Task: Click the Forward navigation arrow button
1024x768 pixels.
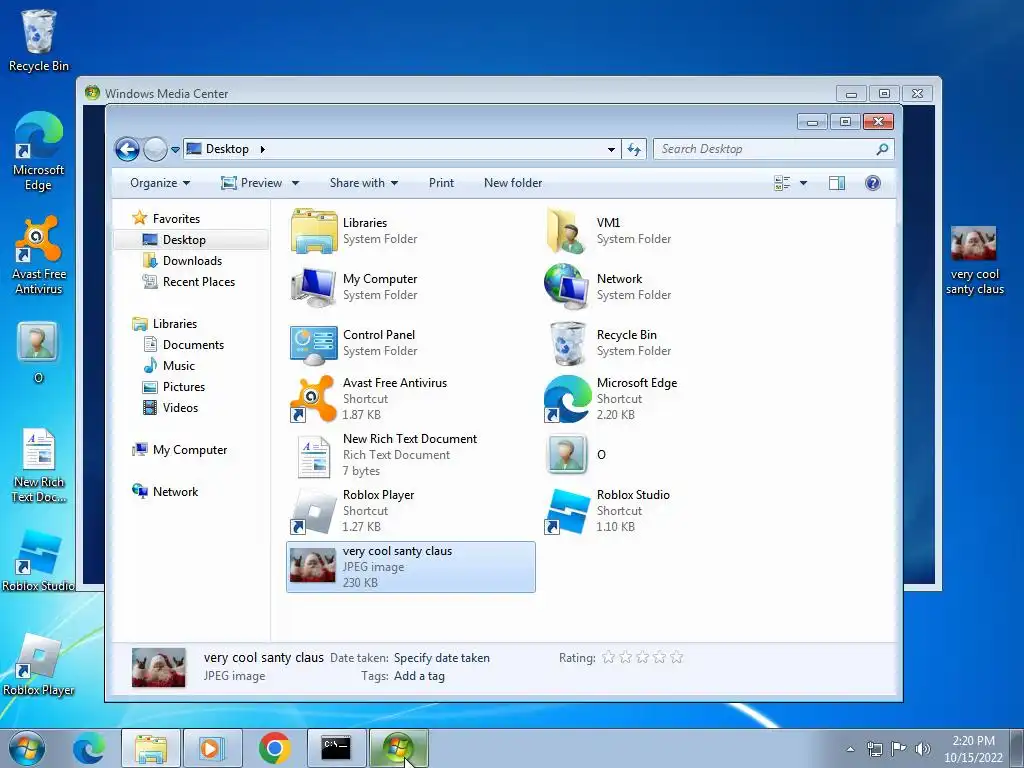Action: [155, 150]
